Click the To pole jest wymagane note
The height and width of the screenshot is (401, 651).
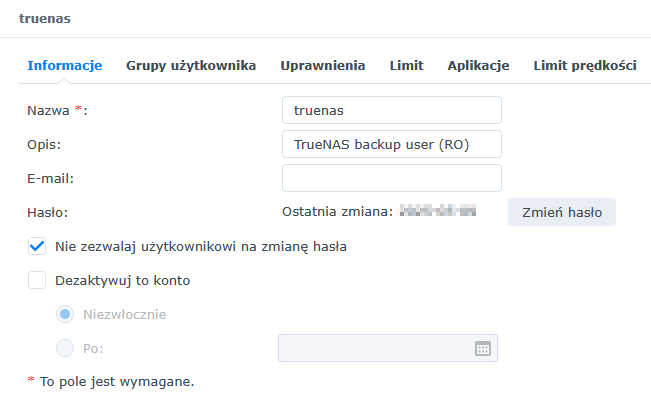pyautogui.click(x=110, y=381)
